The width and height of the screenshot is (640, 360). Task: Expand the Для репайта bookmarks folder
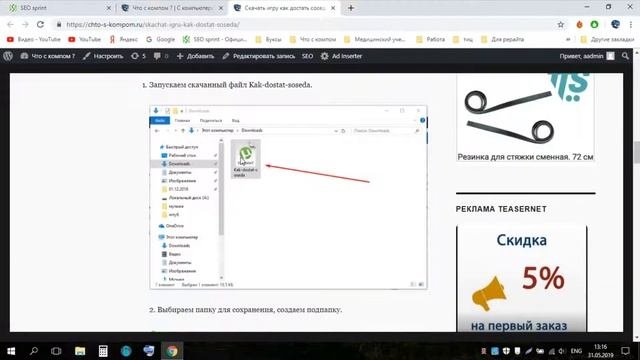click(x=502, y=40)
